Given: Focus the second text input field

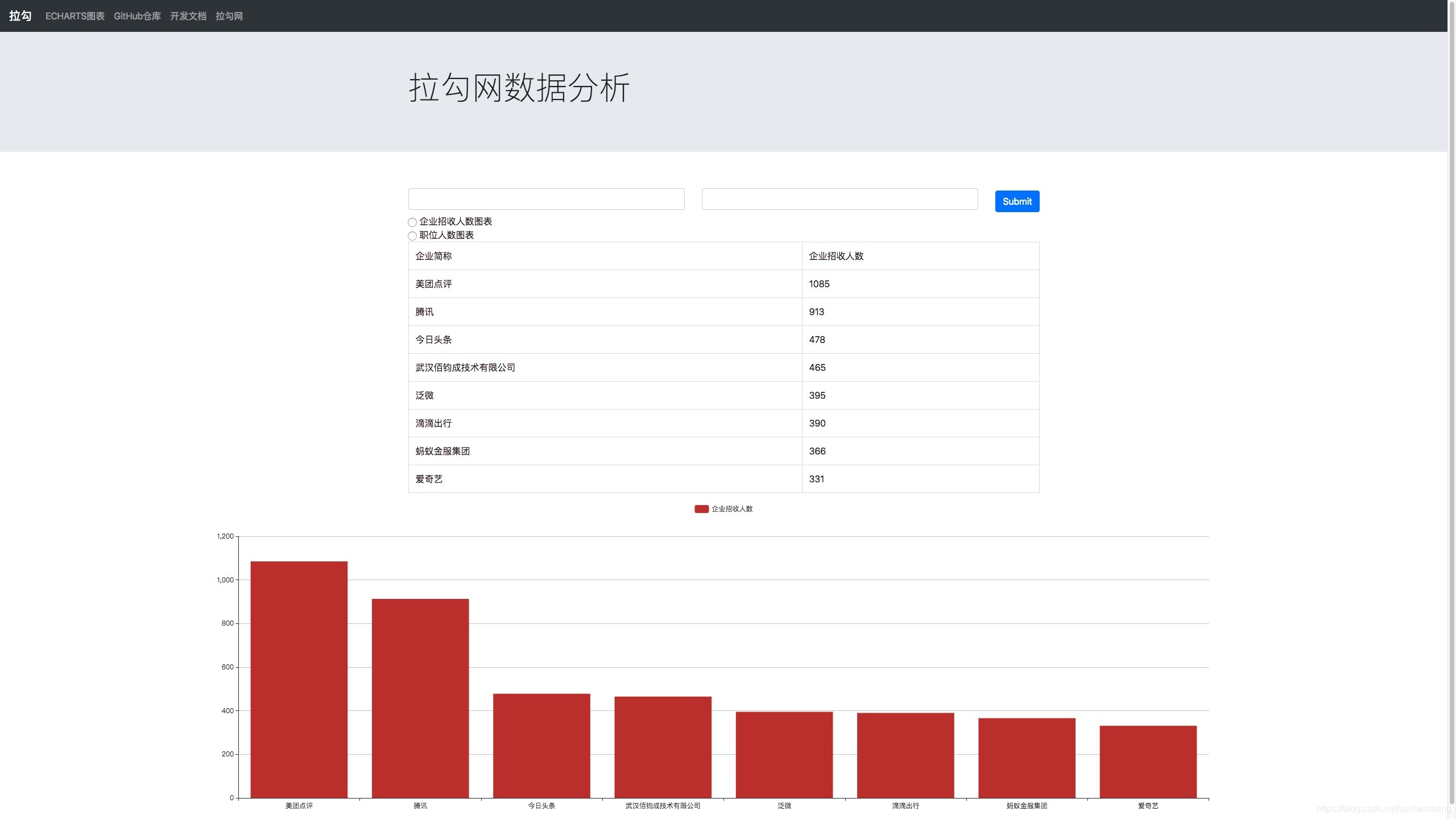Looking at the screenshot, I should (839, 199).
